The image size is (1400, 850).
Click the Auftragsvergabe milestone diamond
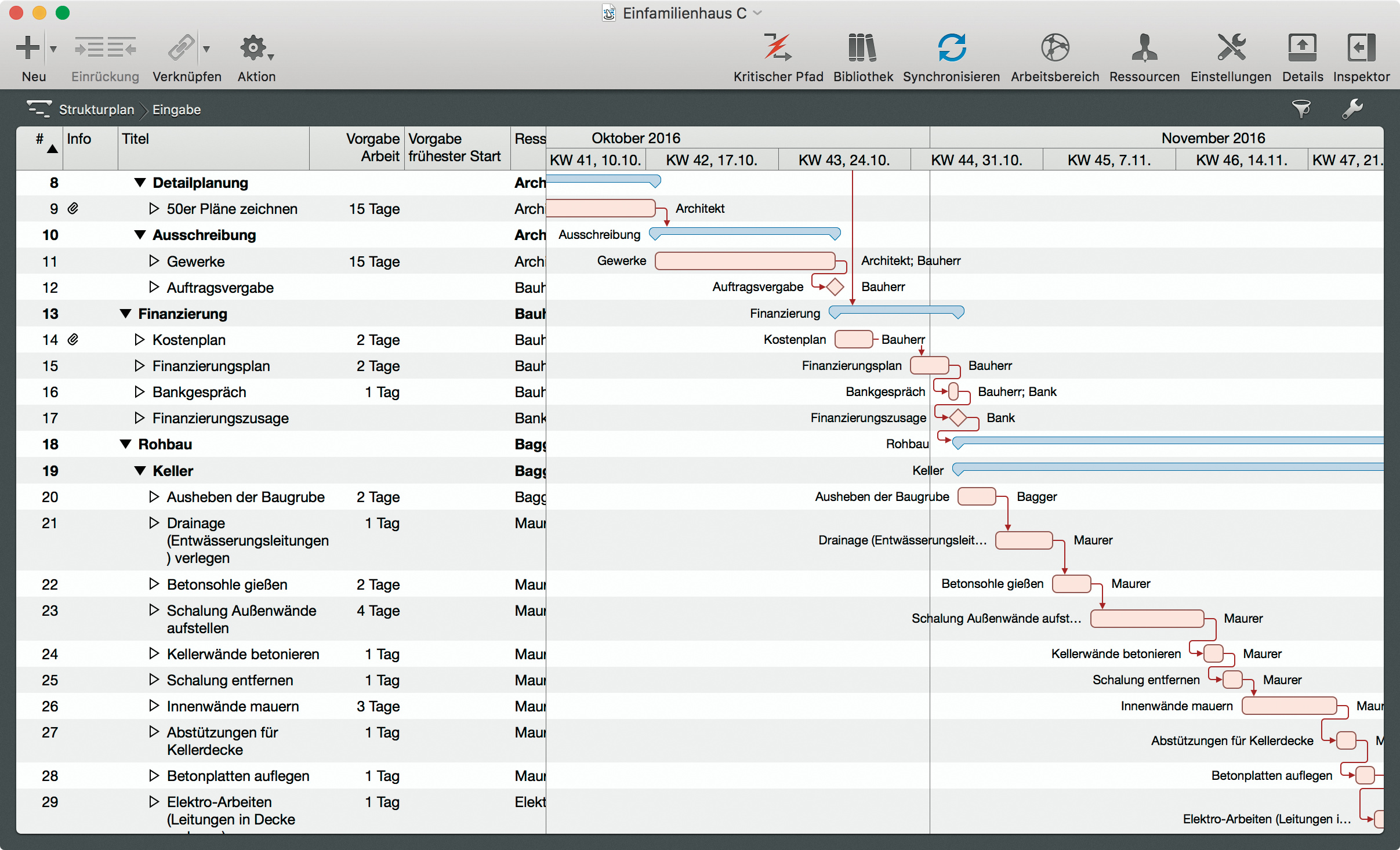(835, 286)
